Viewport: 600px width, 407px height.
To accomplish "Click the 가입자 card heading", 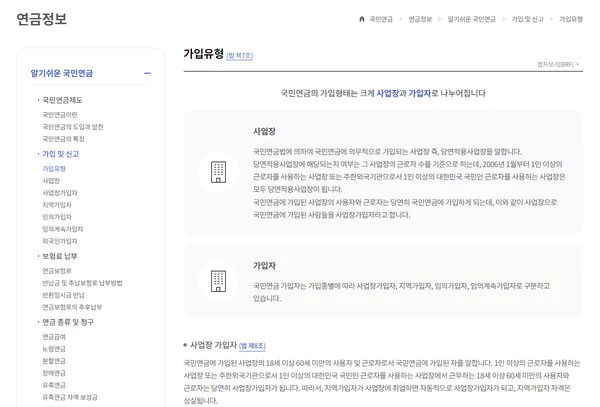I will click(264, 265).
